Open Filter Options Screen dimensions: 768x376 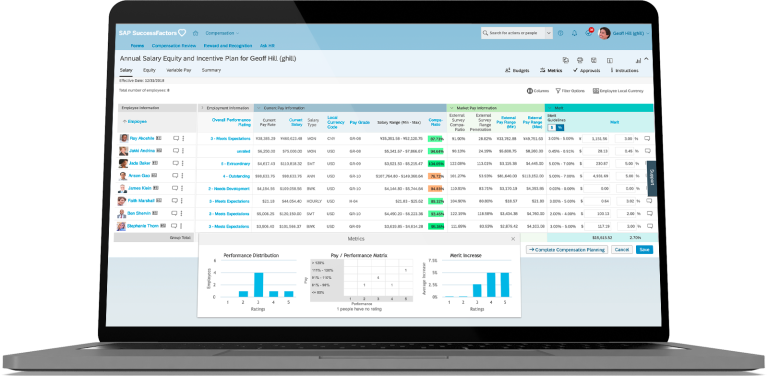click(x=570, y=91)
